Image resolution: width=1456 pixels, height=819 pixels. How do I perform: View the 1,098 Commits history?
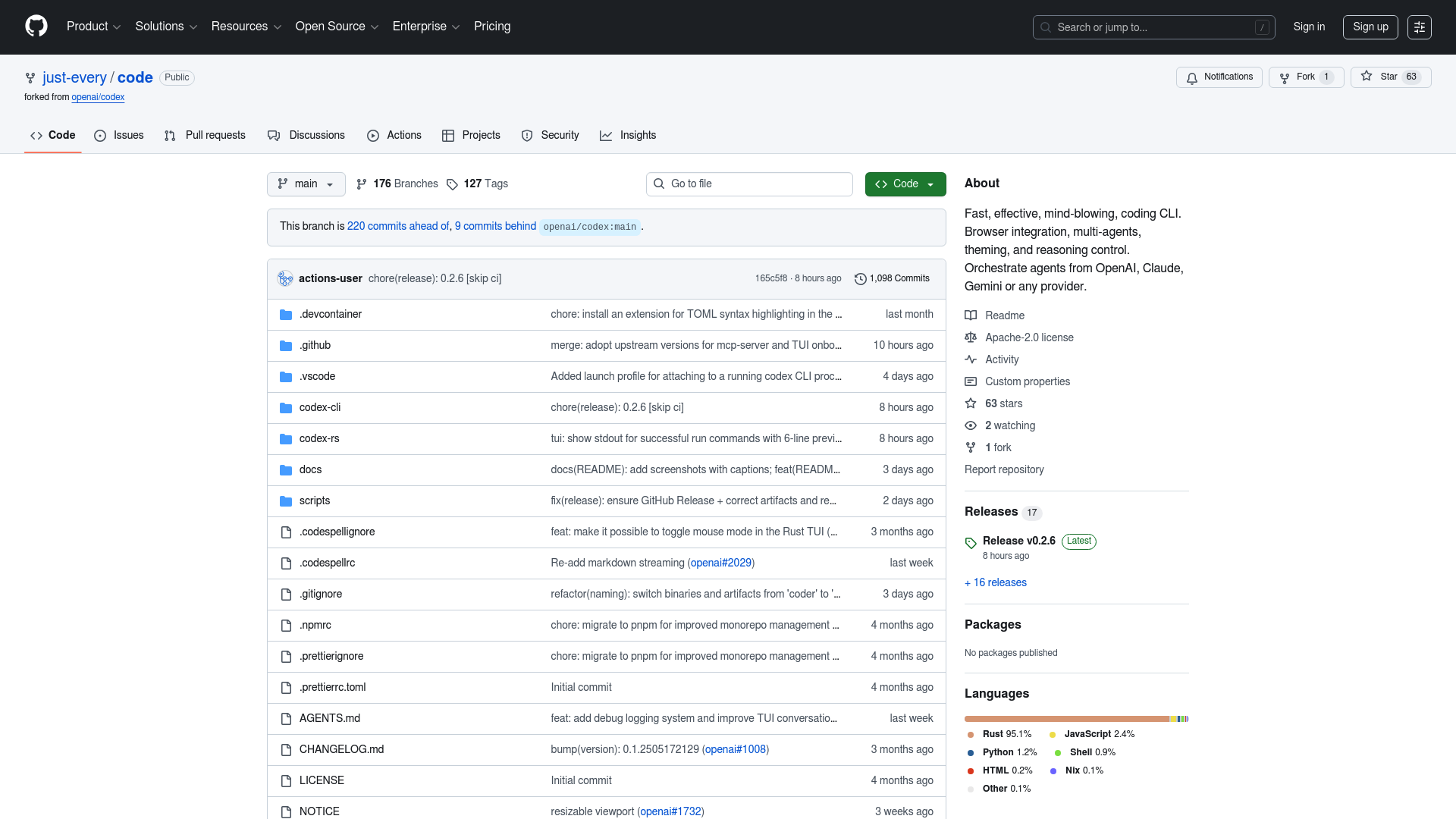tap(892, 279)
